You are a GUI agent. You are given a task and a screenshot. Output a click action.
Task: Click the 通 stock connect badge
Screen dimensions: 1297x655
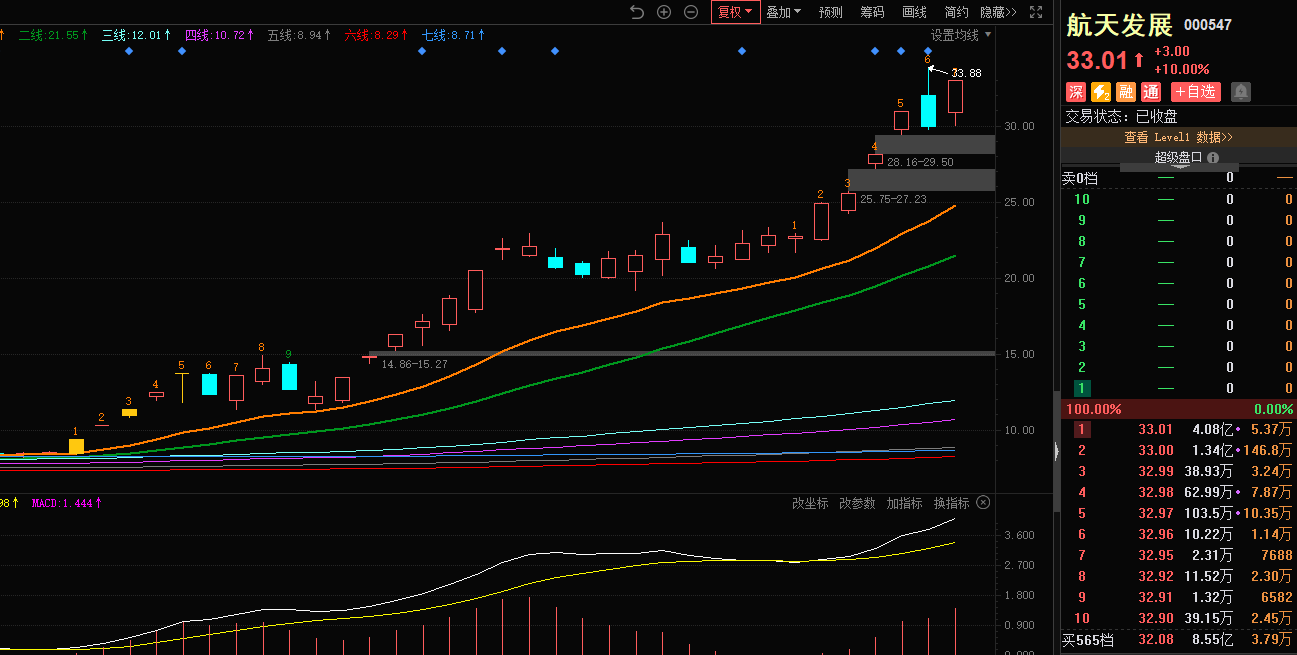click(1151, 92)
